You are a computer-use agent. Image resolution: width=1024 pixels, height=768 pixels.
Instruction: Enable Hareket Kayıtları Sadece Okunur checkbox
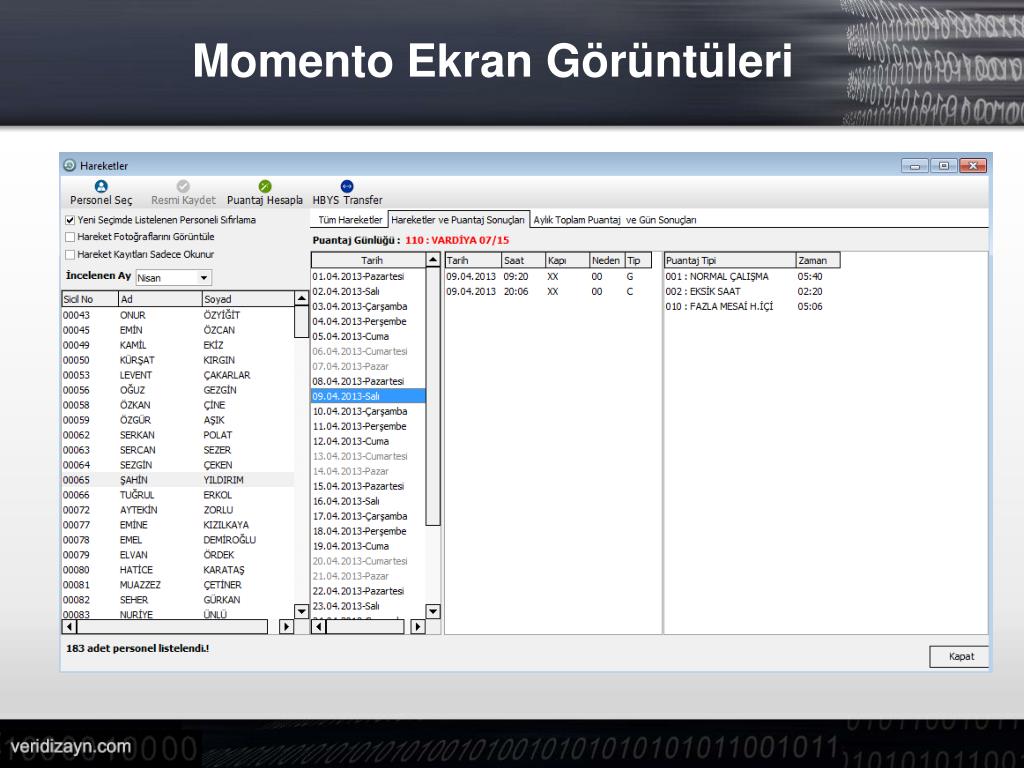[x=70, y=255]
